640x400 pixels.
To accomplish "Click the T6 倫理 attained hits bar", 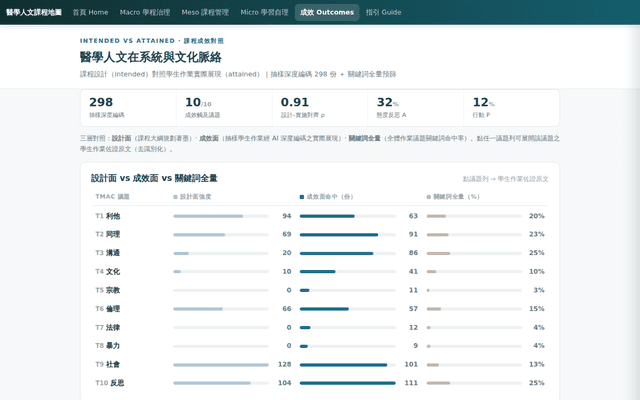I will pos(348,309).
